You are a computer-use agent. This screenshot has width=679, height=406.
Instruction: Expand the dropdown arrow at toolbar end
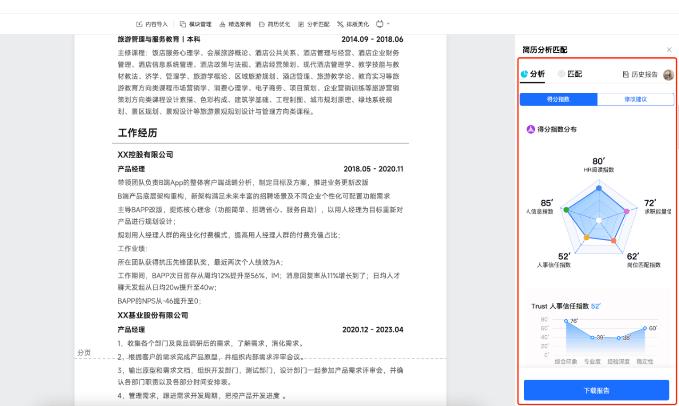point(388,23)
